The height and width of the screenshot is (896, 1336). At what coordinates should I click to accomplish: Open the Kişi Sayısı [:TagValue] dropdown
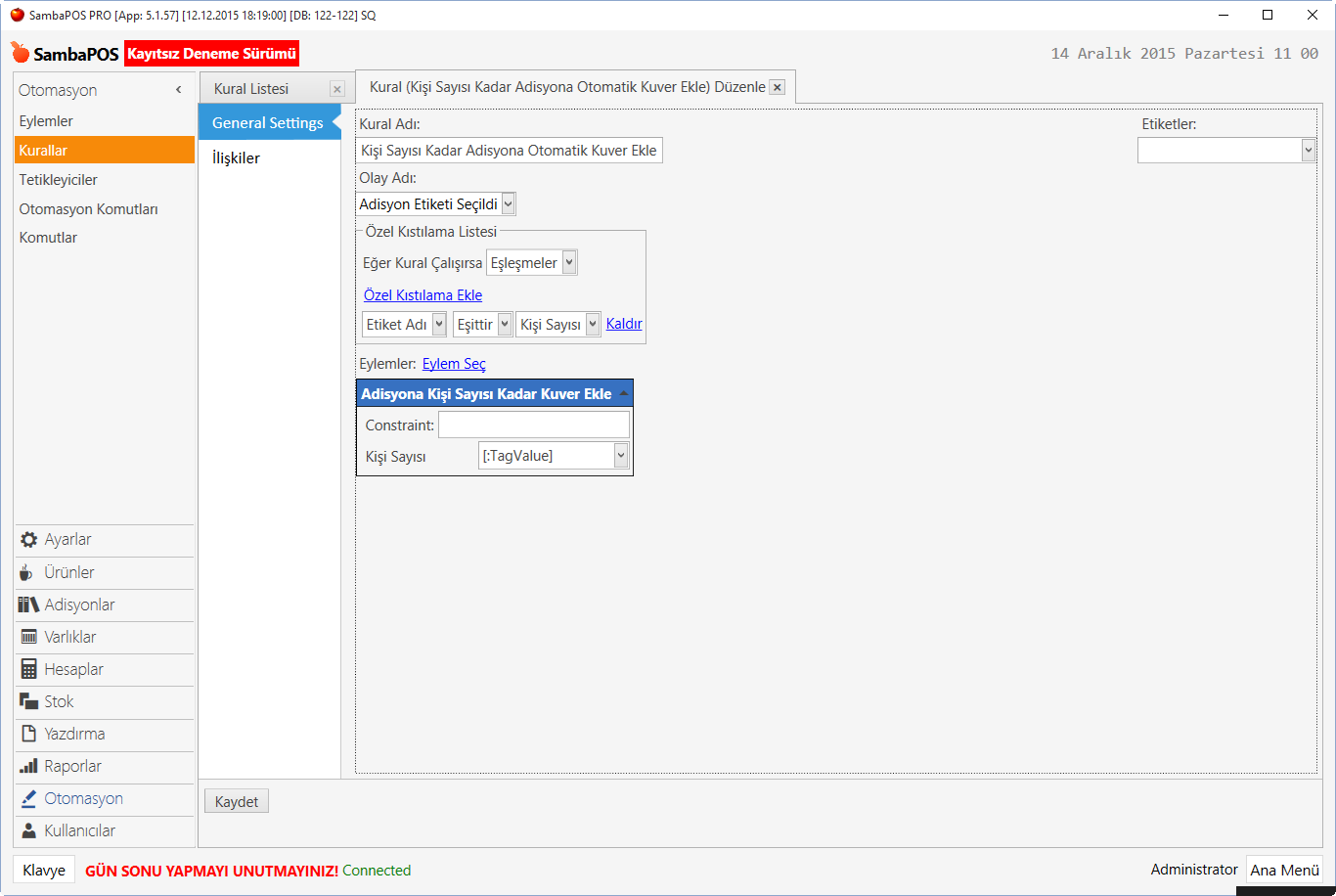(620, 456)
